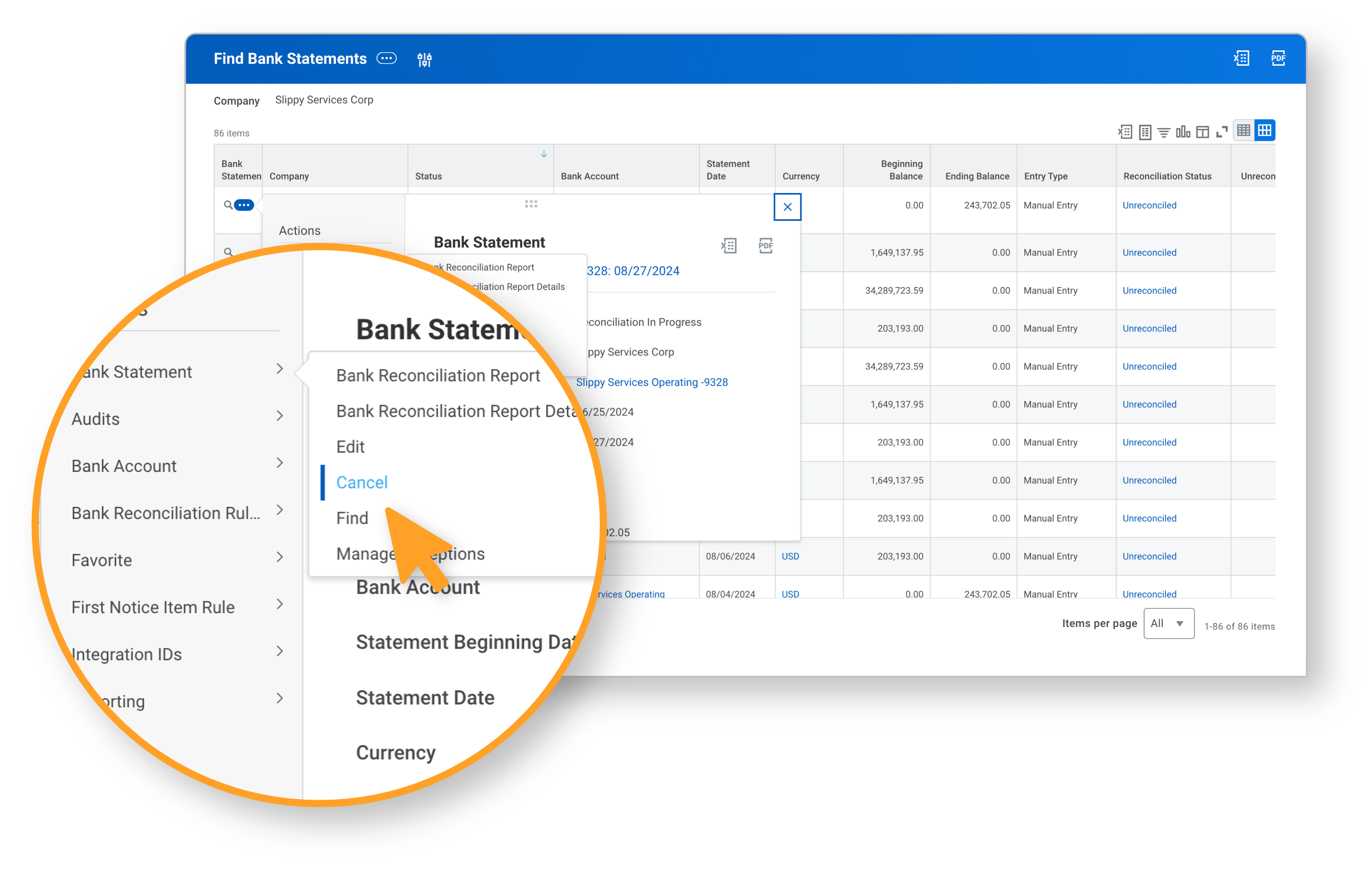
Task: Click the Actions heading in the popup
Action: pyautogui.click(x=300, y=230)
